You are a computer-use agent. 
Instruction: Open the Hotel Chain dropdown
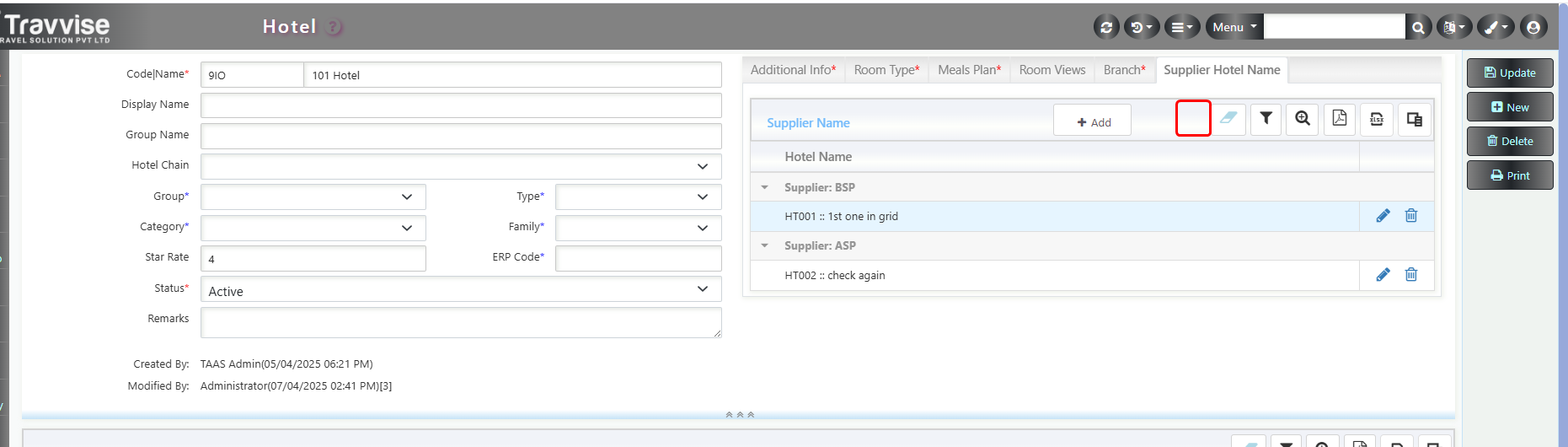461,166
